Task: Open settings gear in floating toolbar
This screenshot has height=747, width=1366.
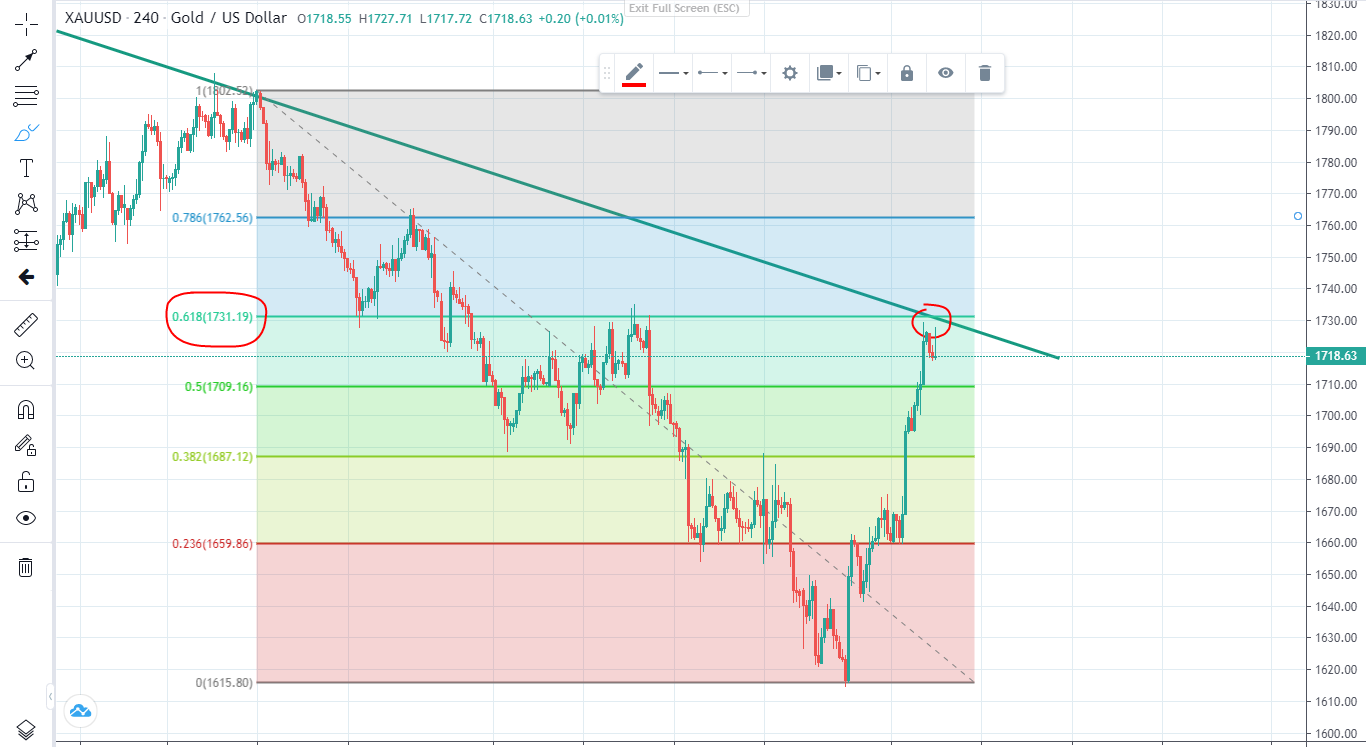Action: [x=790, y=73]
